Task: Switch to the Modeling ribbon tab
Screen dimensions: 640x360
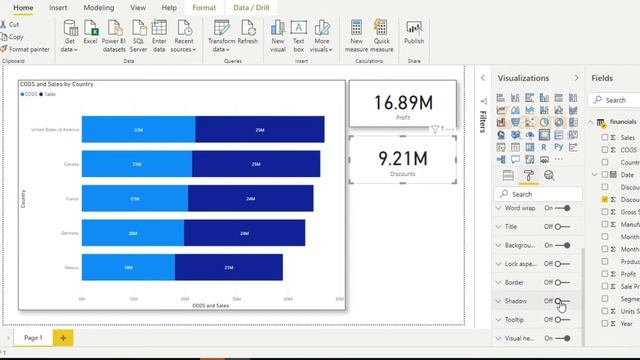Action: [99, 7]
